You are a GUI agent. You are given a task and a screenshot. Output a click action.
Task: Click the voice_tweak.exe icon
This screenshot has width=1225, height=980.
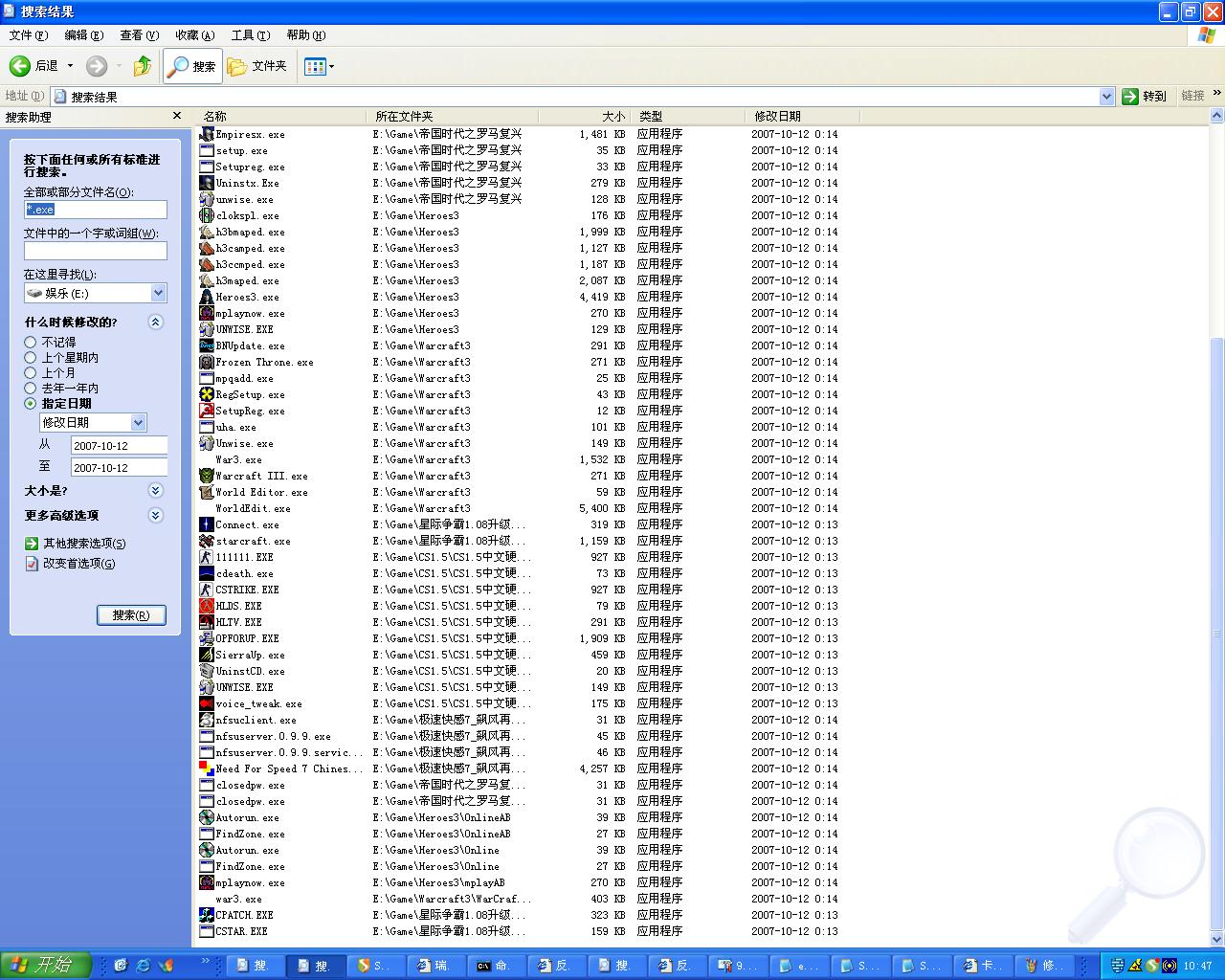[x=207, y=703]
